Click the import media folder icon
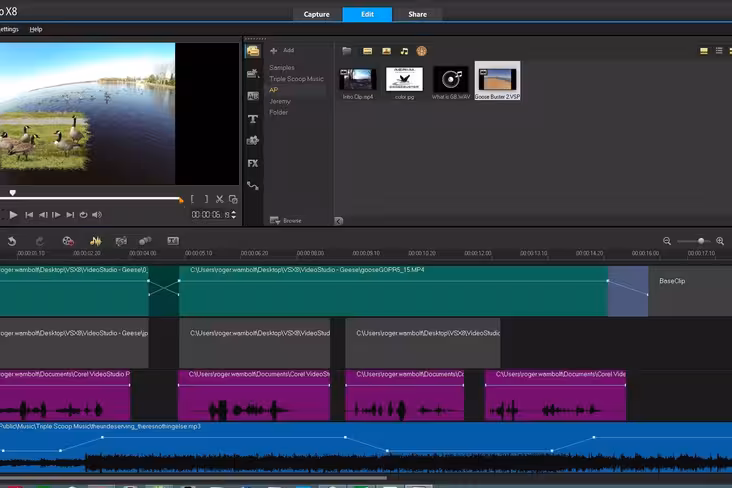Image resolution: width=732 pixels, height=488 pixels. [346, 51]
